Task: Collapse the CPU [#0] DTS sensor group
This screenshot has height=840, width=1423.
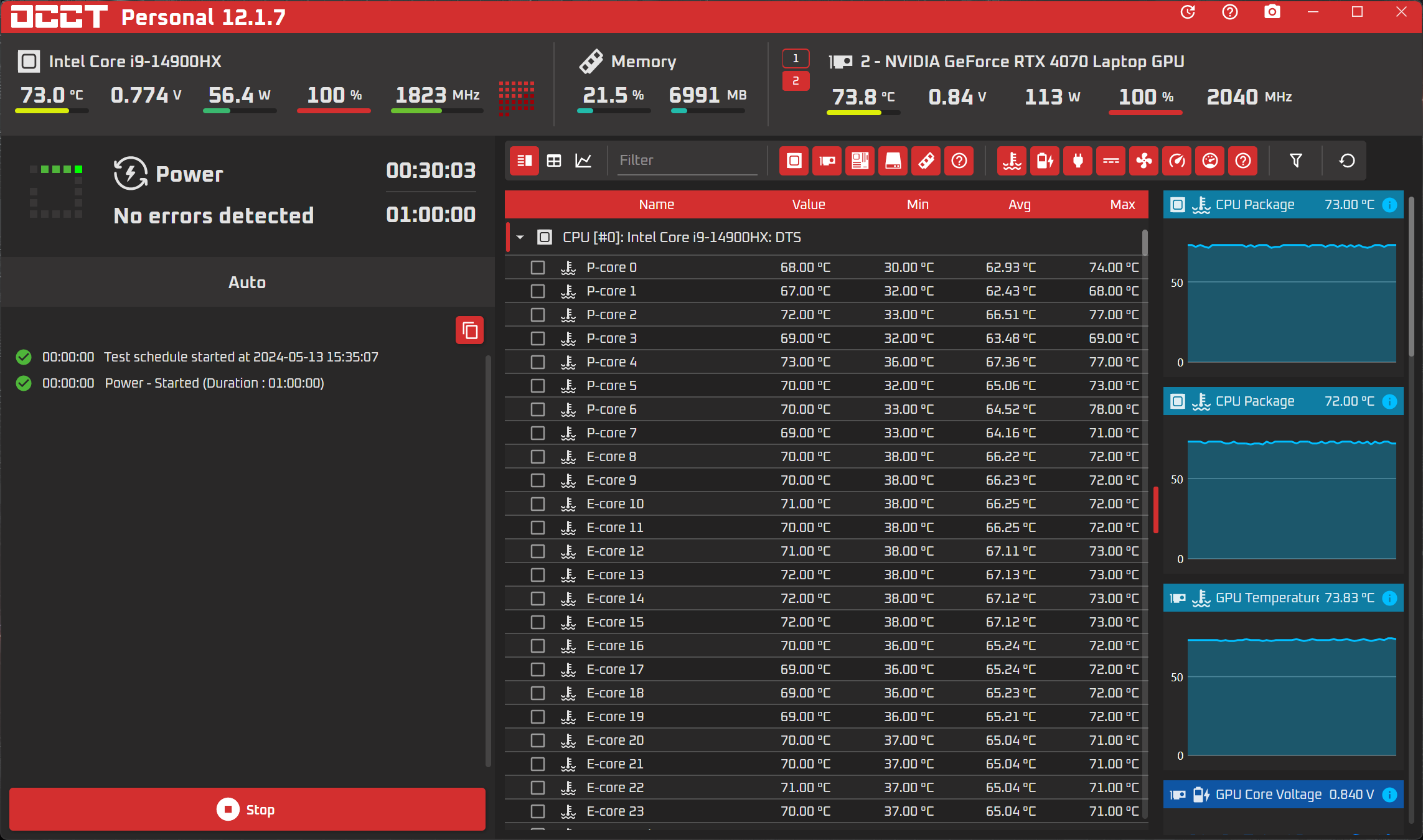Action: [520, 237]
